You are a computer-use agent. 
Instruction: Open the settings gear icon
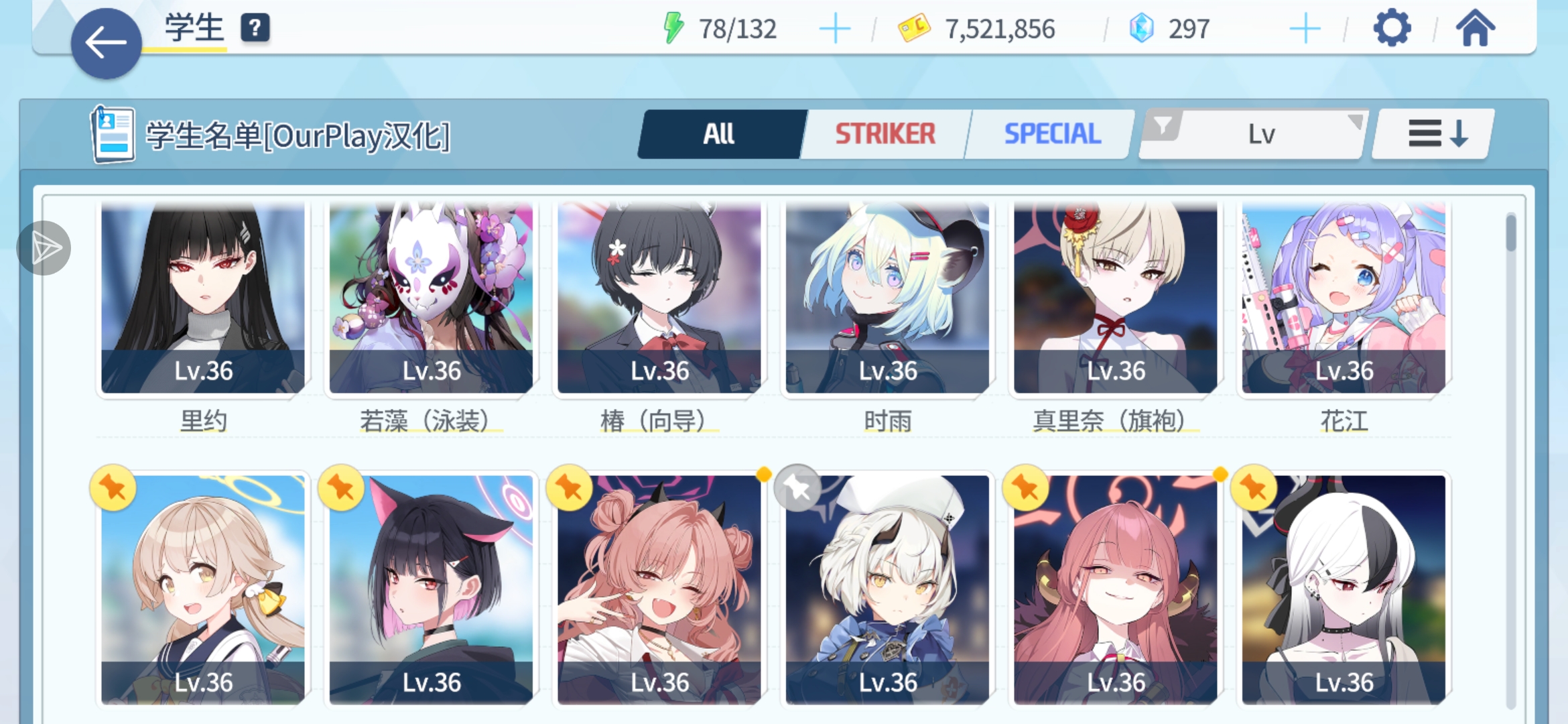click(x=1392, y=28)
